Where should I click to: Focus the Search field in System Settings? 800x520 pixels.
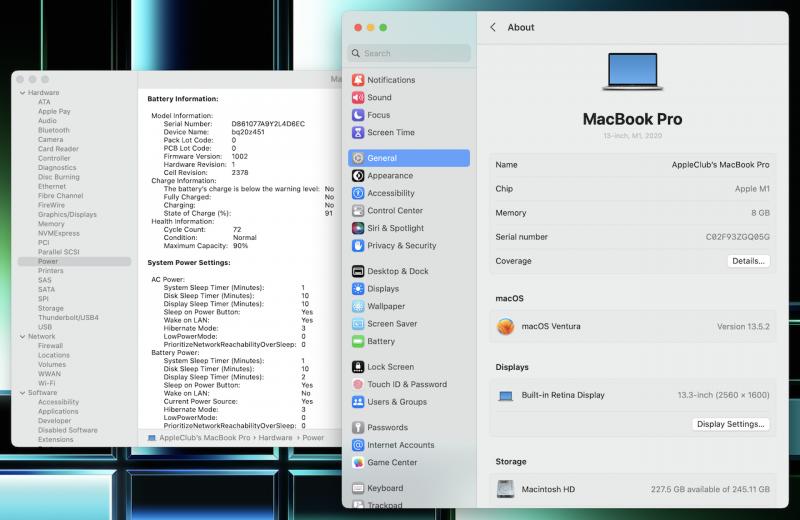click(x=409, y=53)
